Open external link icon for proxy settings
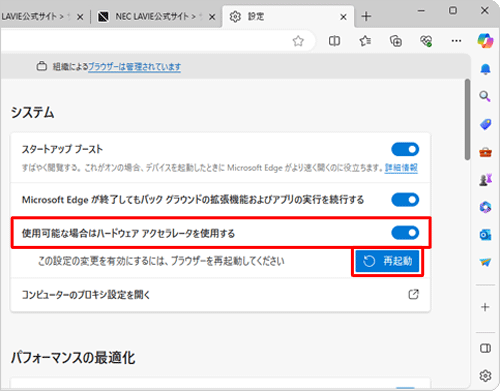 point(413,294)
